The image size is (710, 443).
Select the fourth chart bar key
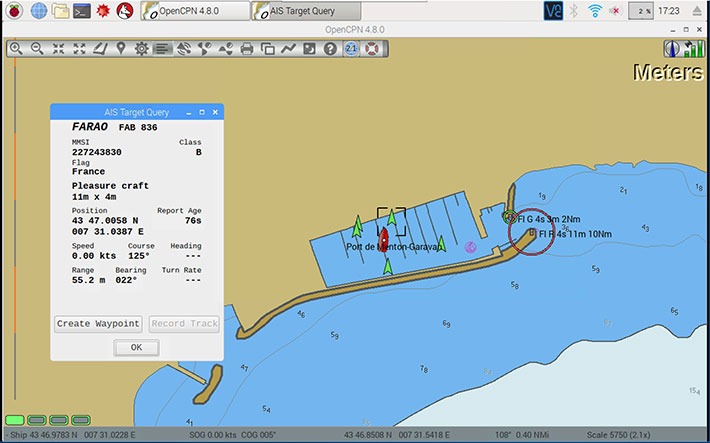coord(81,420)
